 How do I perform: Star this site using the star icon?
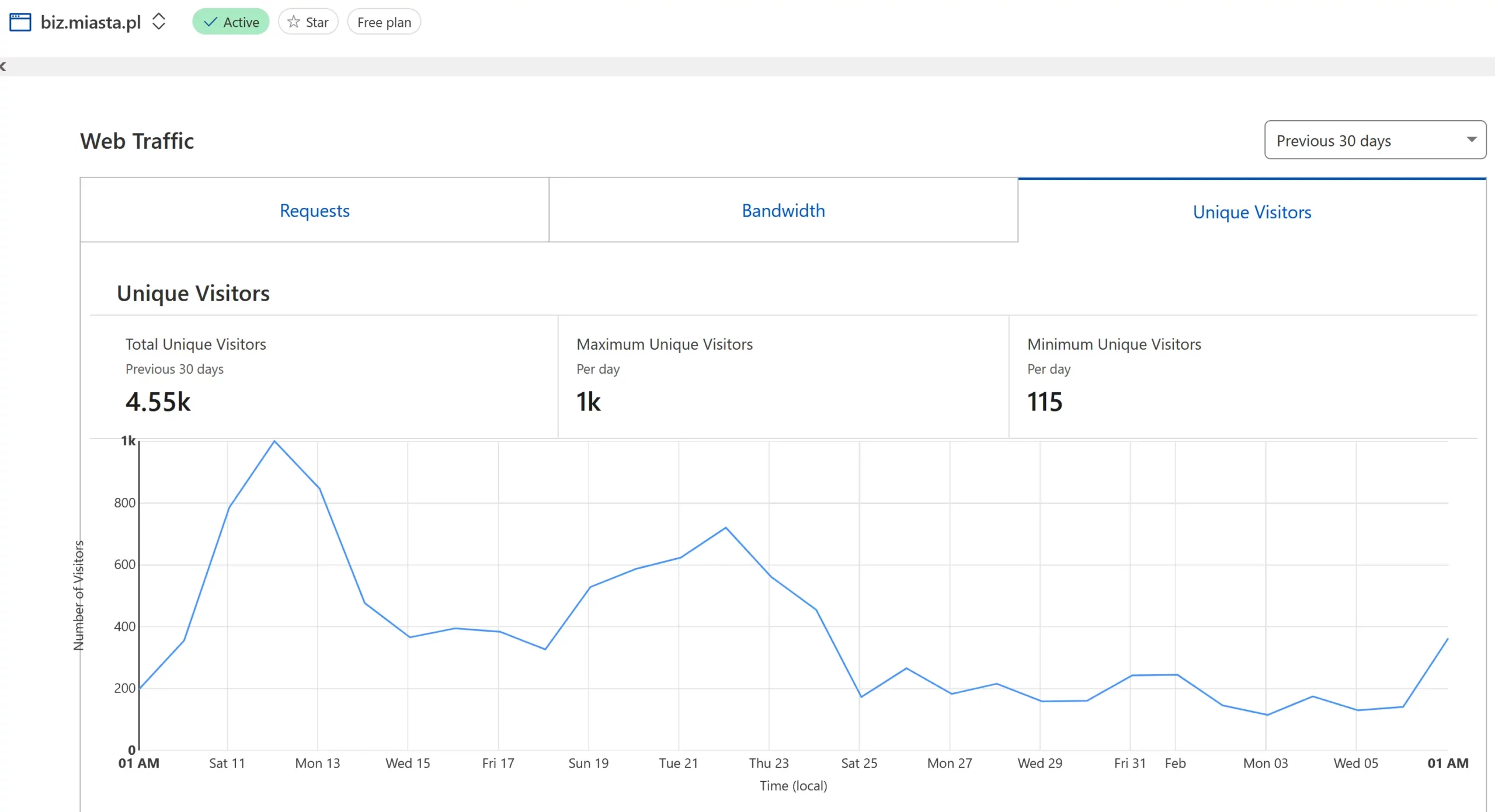294,22
